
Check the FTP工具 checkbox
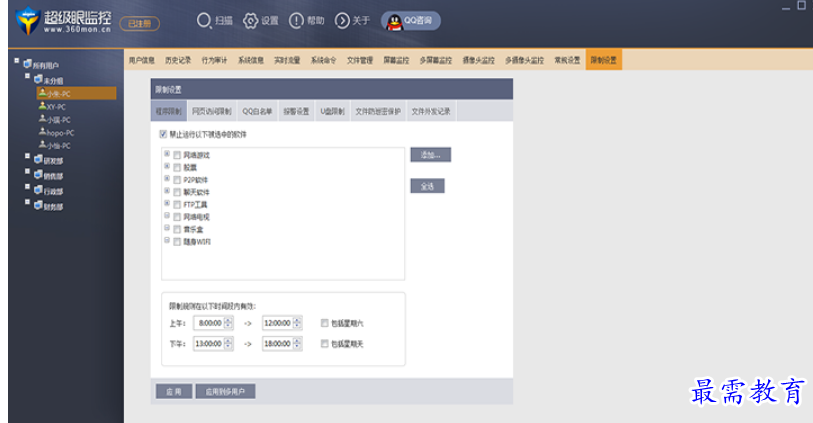coord(177,205)
